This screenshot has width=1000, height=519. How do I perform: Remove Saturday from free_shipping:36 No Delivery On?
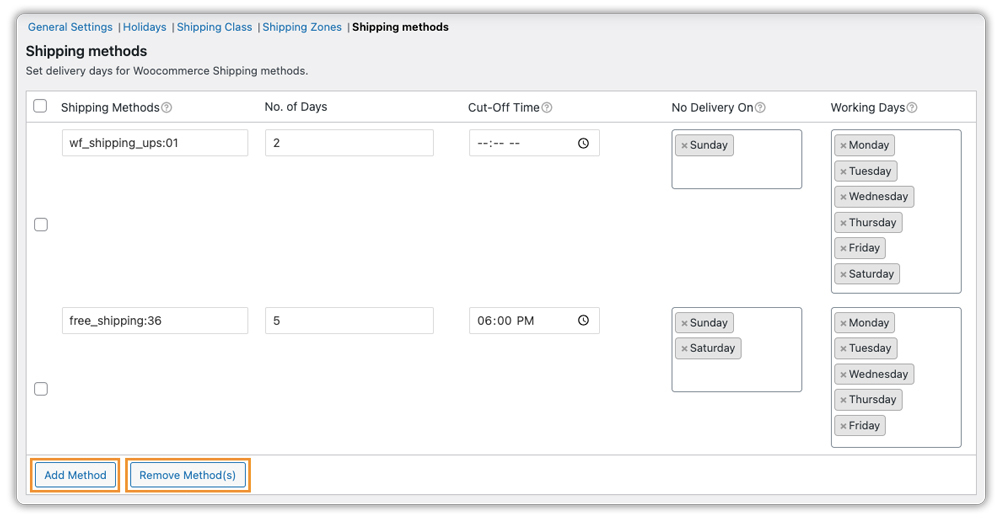[x=684, y=349]
